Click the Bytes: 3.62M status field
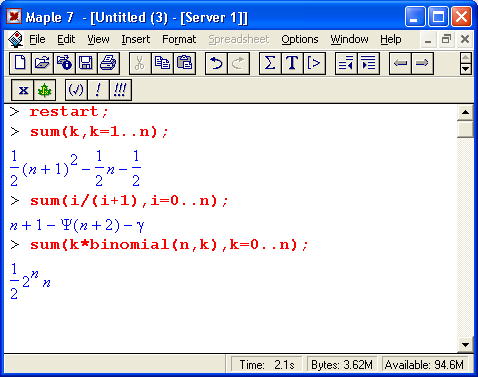Viewport: 478px width, 377px height. click(342, 365)
